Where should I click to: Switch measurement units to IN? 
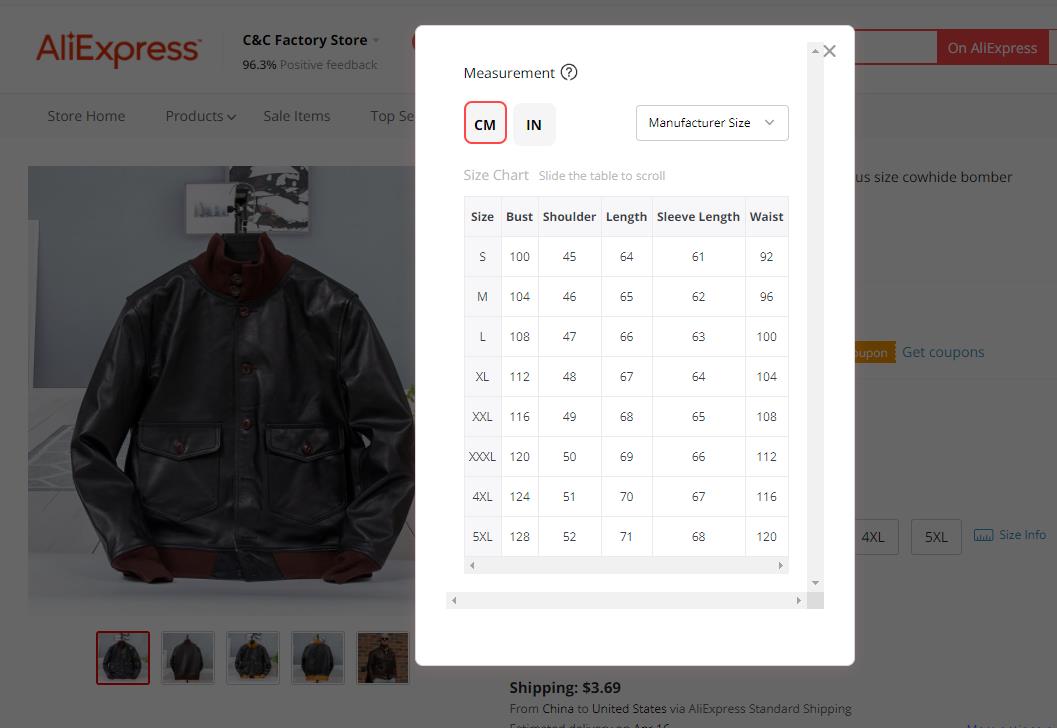(x=534, y=124)
